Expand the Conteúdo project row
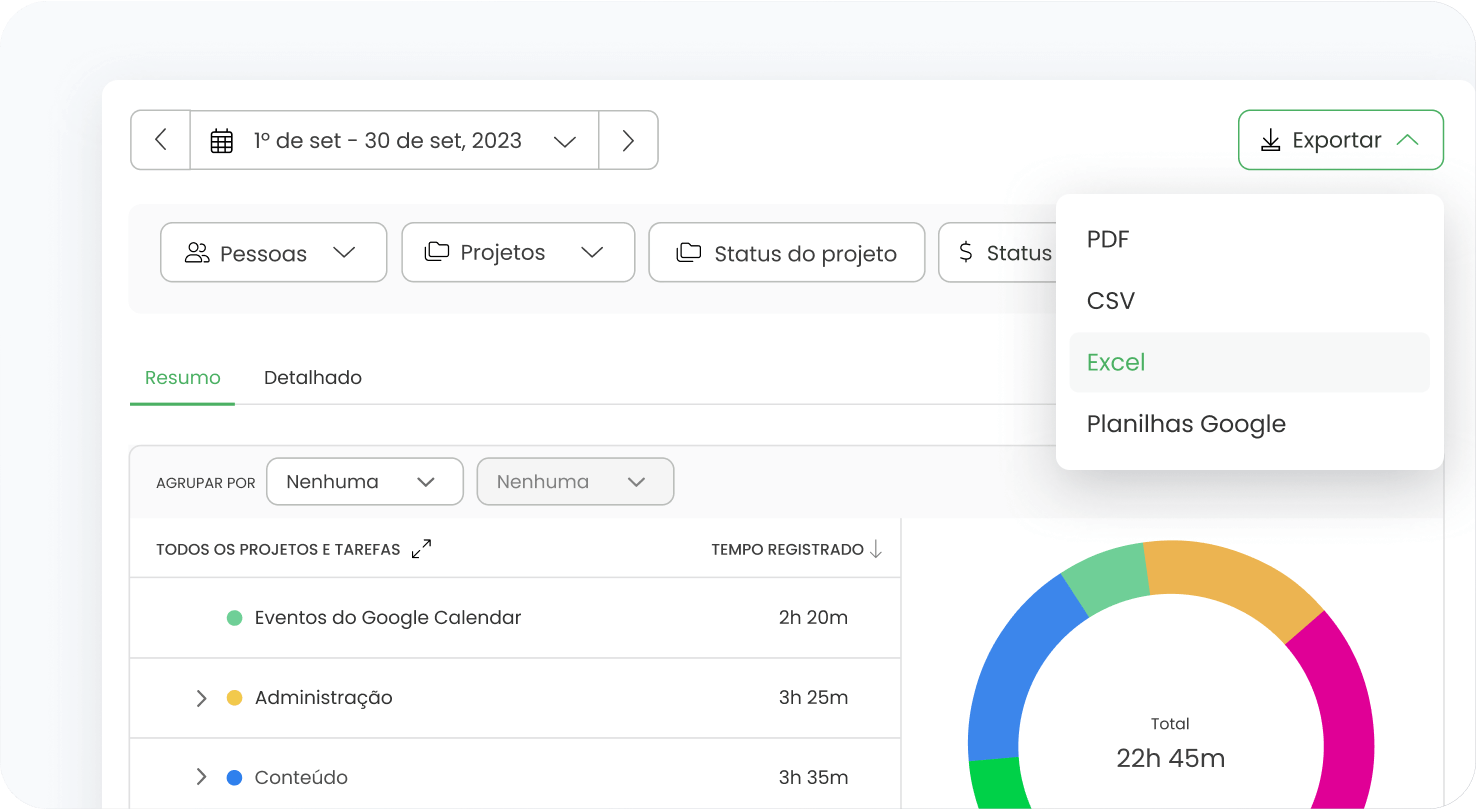Viewport: 1476px width, 809px height. tap(201, 777)
